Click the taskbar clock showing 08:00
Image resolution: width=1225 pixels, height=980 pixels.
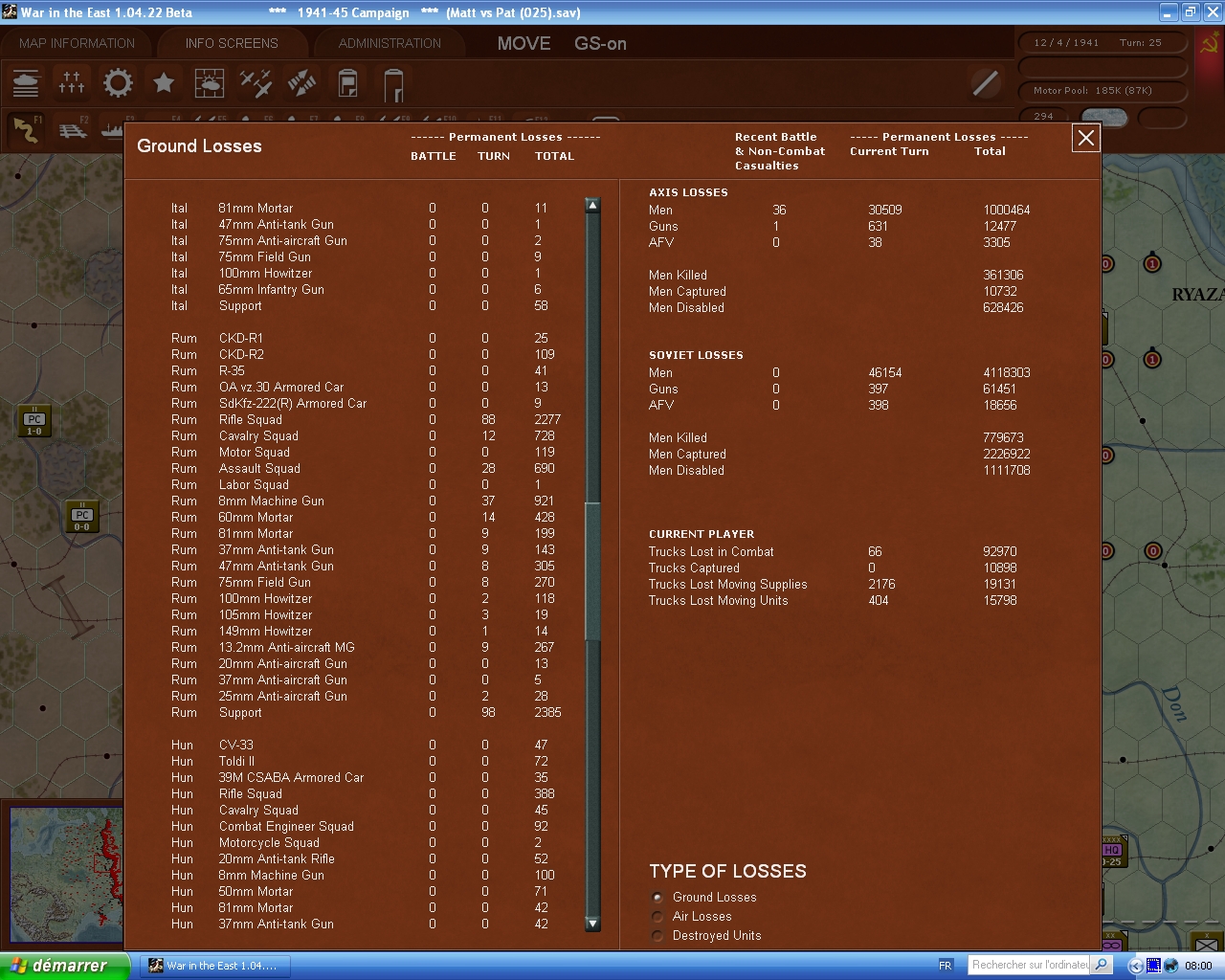tap(1198, 966)
